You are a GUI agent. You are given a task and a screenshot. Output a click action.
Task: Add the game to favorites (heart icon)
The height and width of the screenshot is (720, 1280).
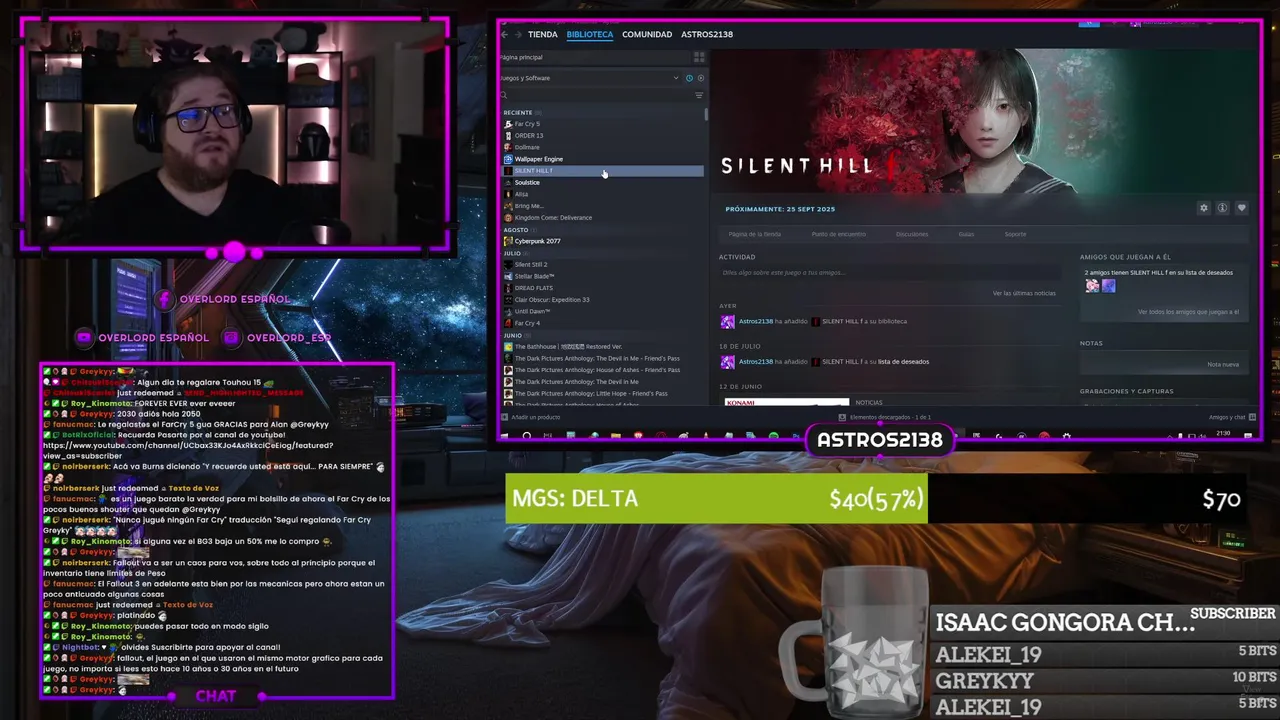[x=1241, y=208]
